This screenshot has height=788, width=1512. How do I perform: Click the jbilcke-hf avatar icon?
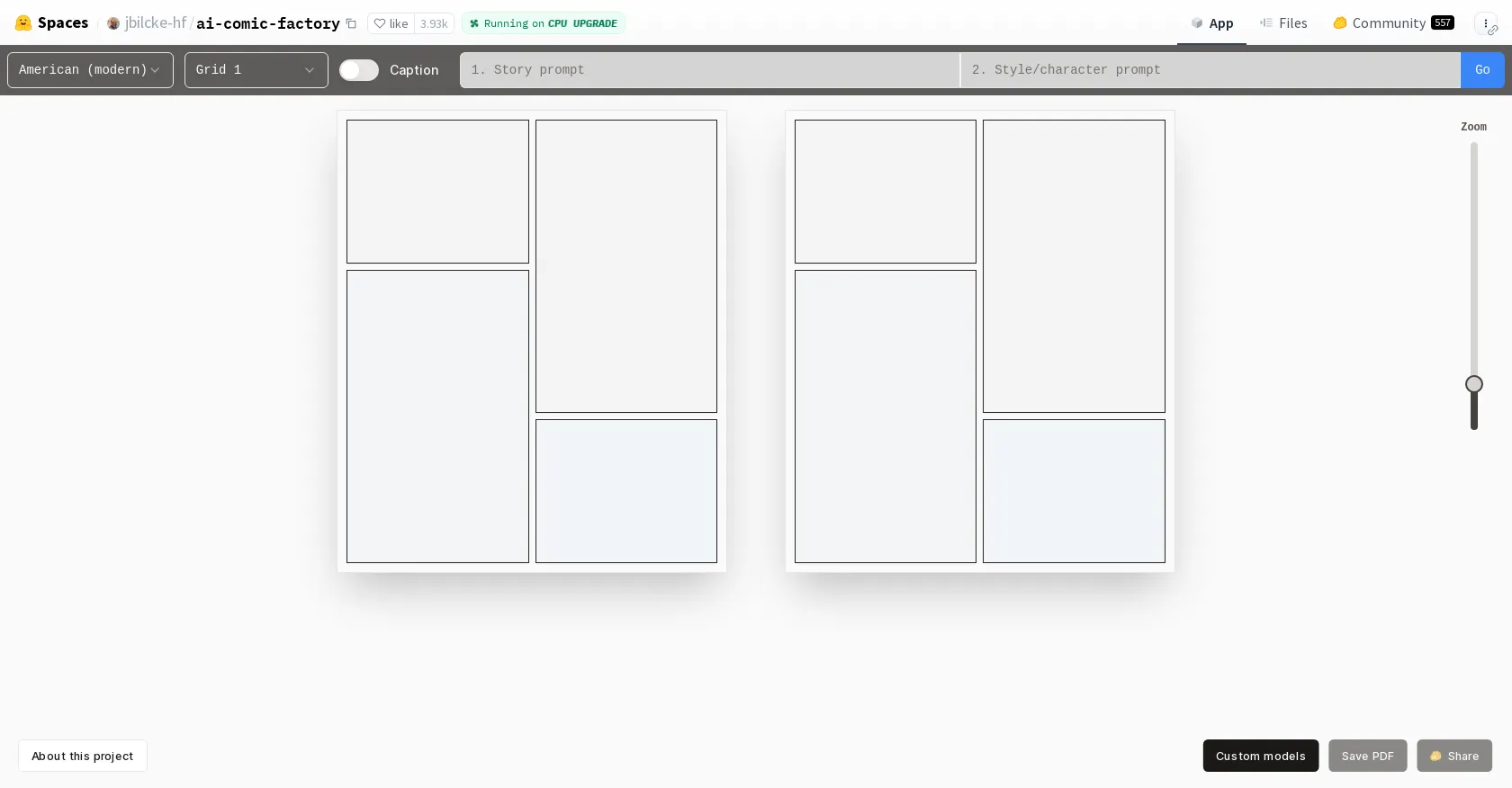coord(113,23)
